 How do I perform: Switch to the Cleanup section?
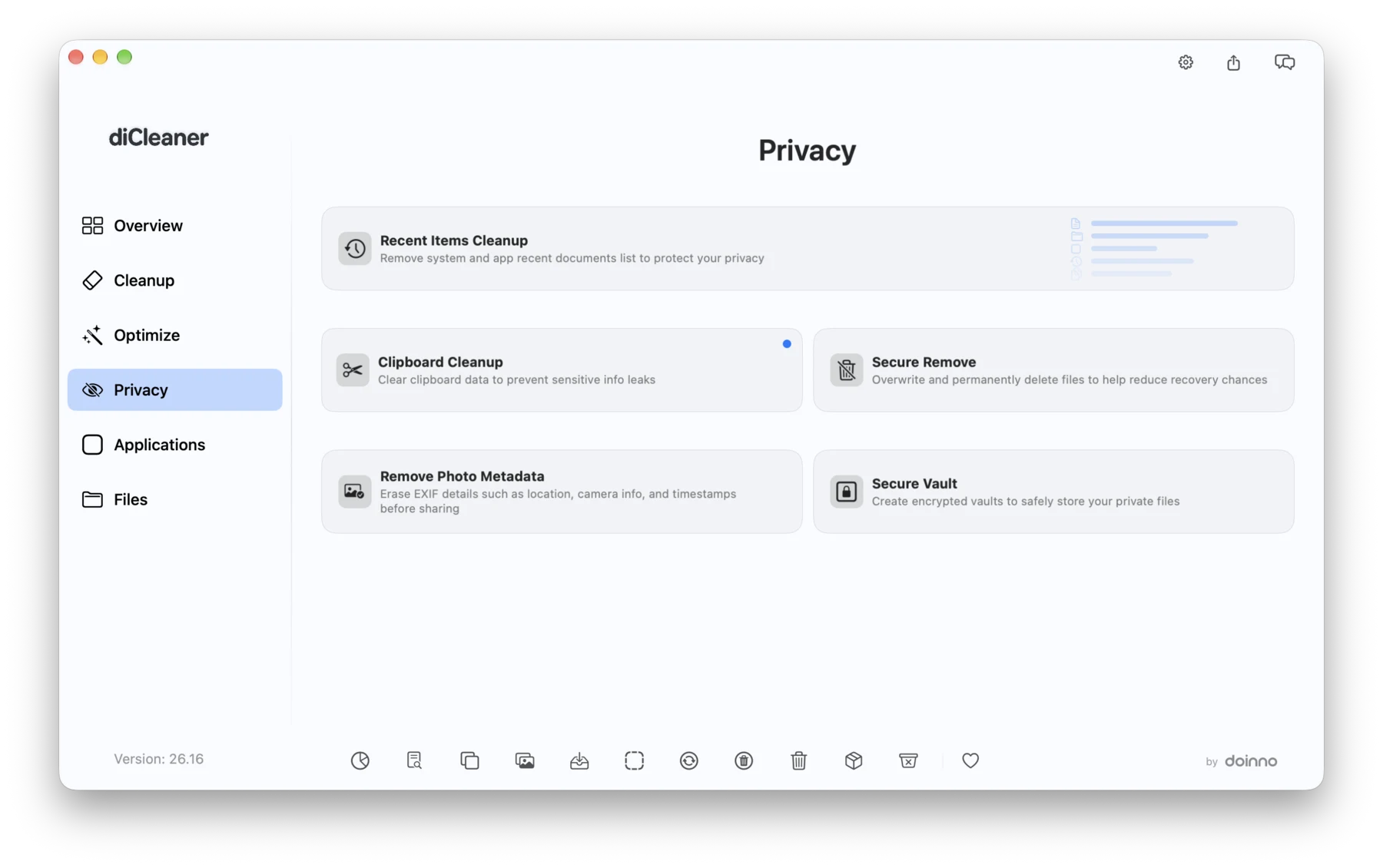tap(174, 280)
